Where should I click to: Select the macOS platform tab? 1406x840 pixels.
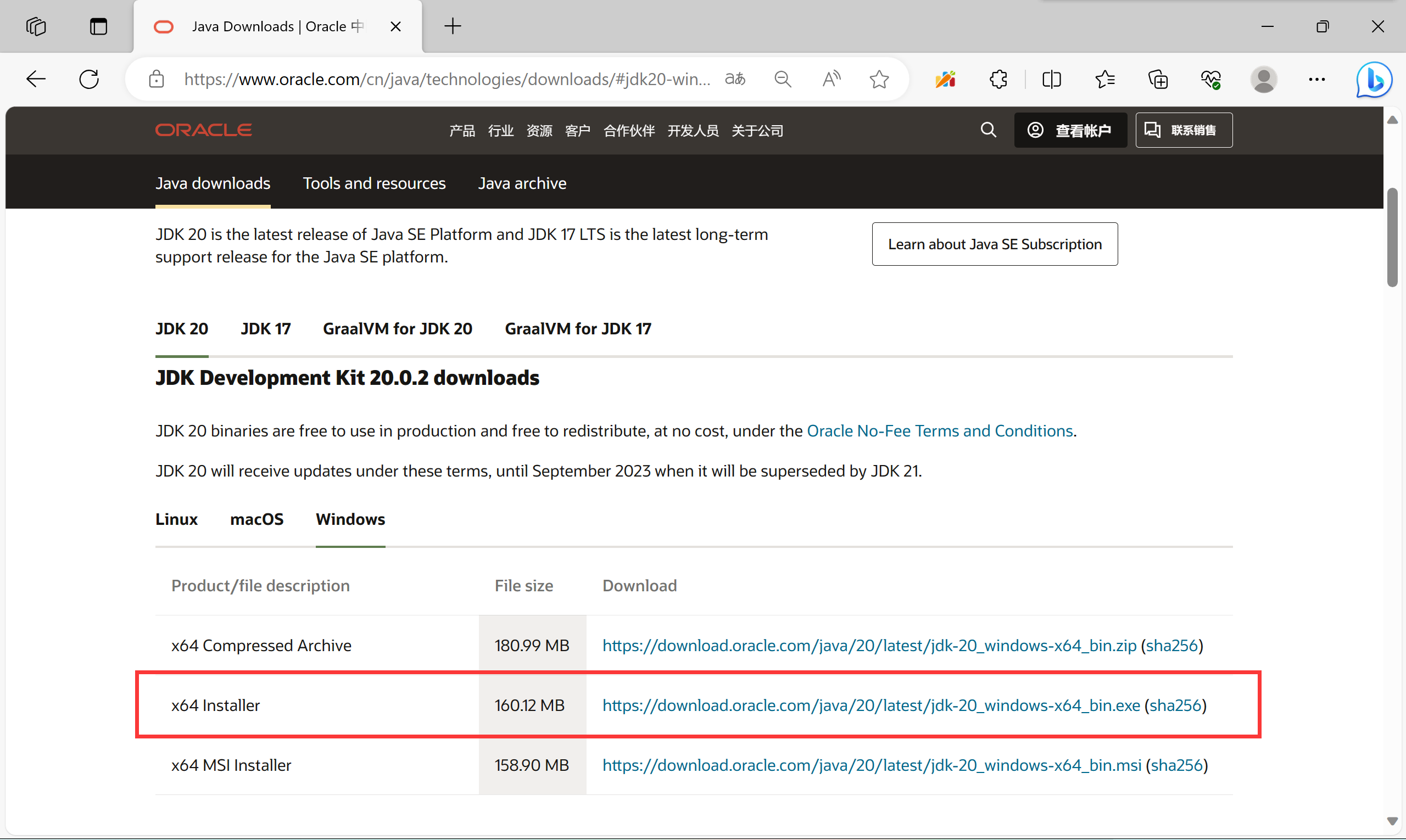[256, 519]
